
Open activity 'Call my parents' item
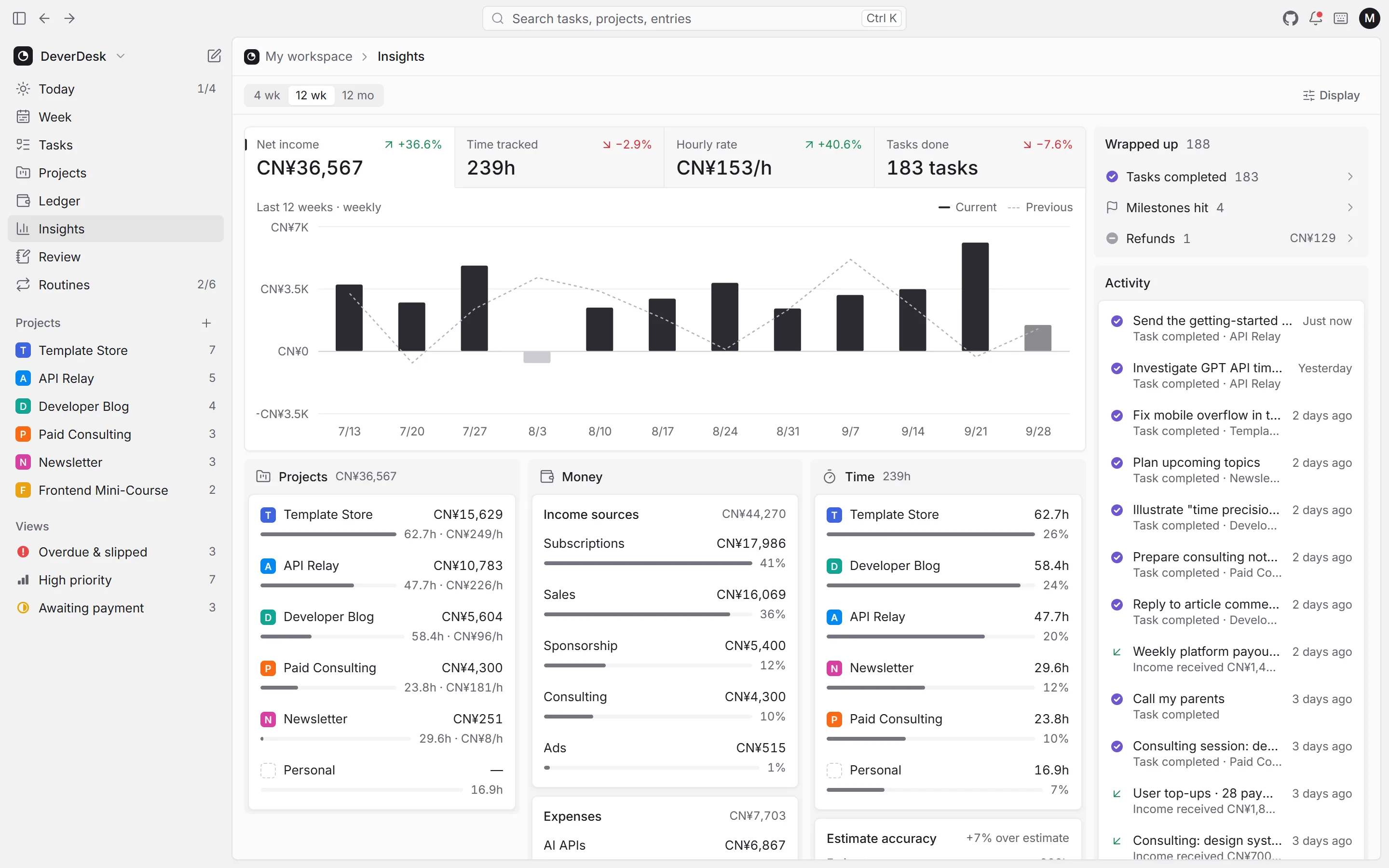tap(1231, 706)
